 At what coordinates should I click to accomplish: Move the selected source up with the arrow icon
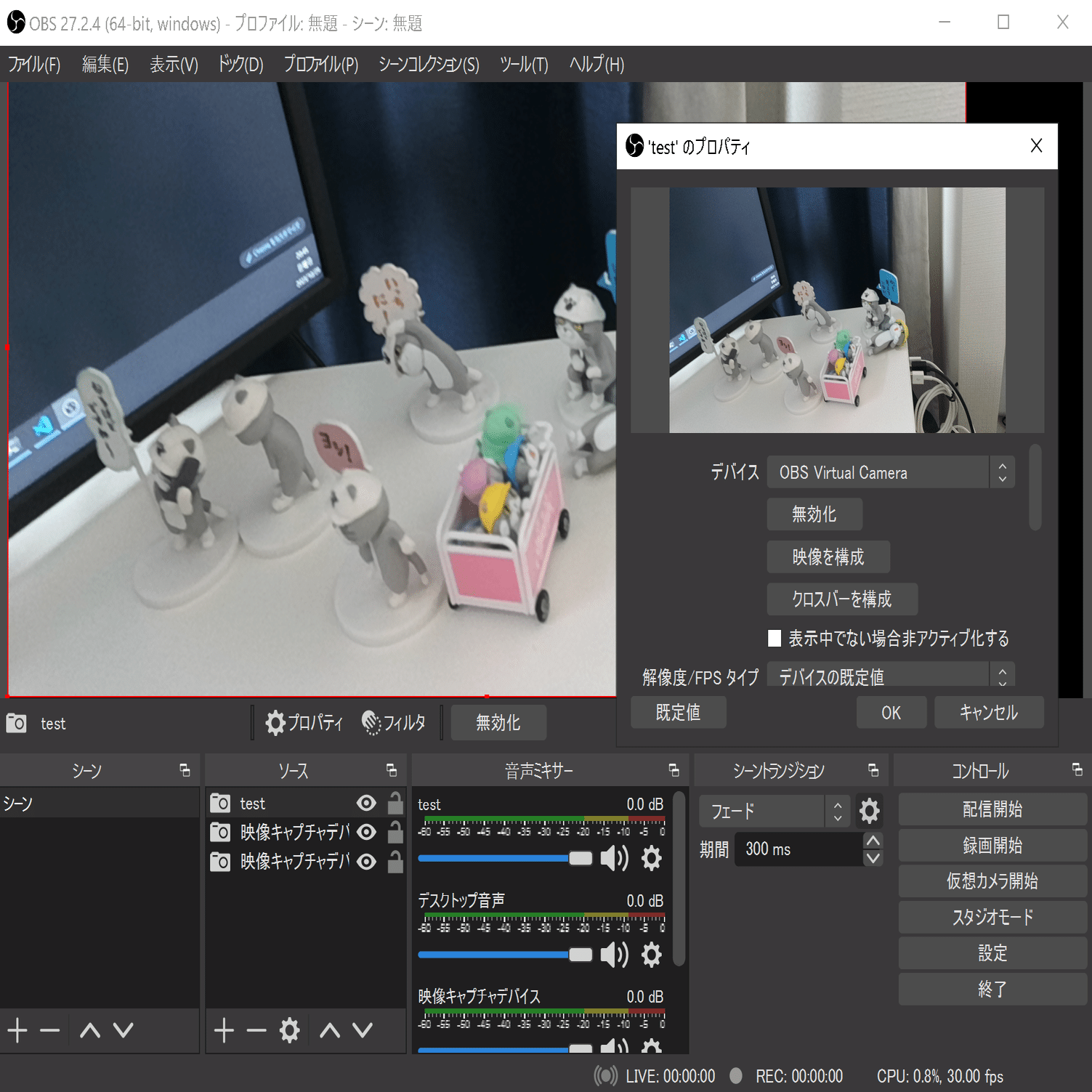tap(331, 1030)
